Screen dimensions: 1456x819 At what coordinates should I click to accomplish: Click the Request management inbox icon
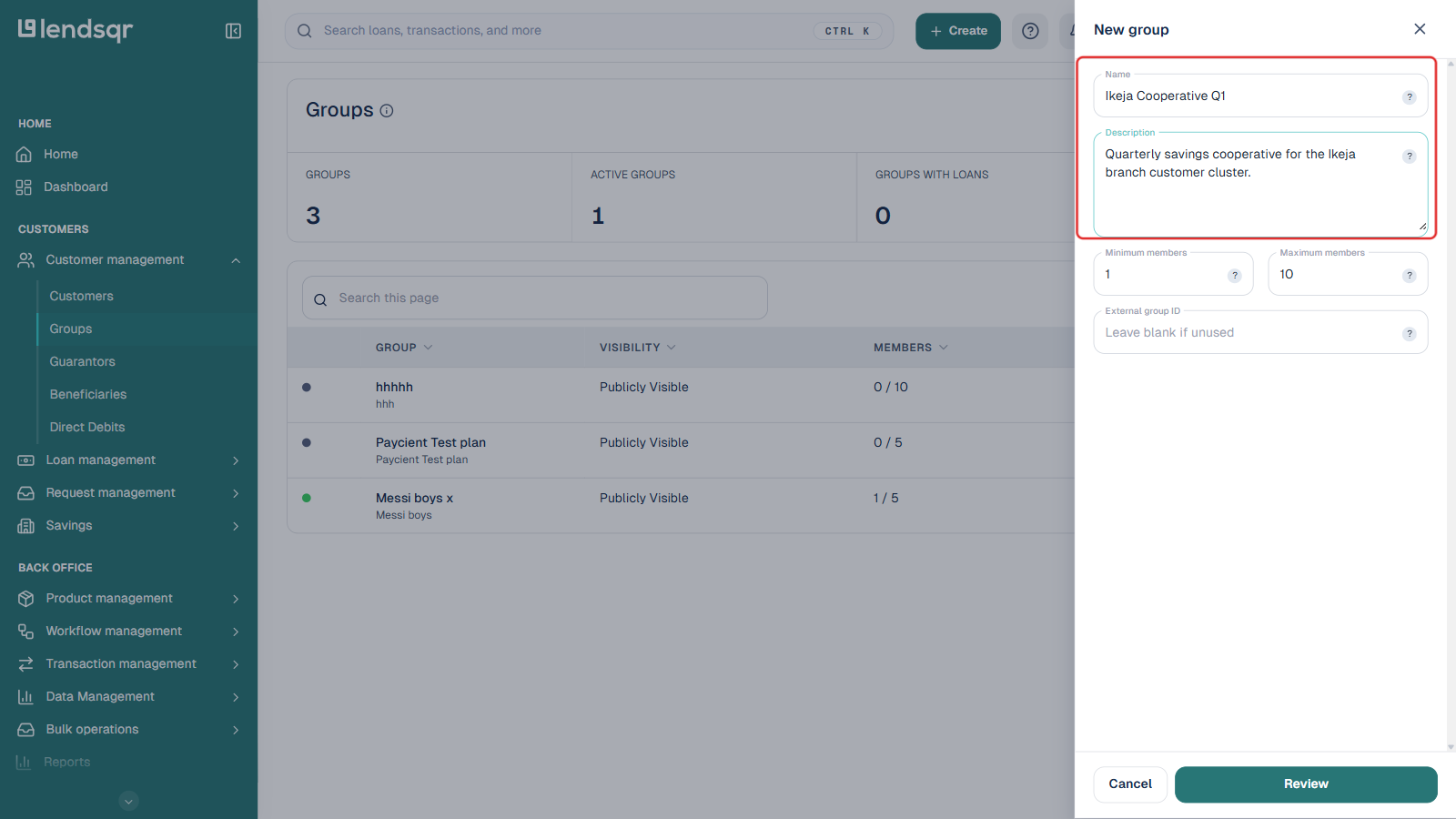(26, 492)
